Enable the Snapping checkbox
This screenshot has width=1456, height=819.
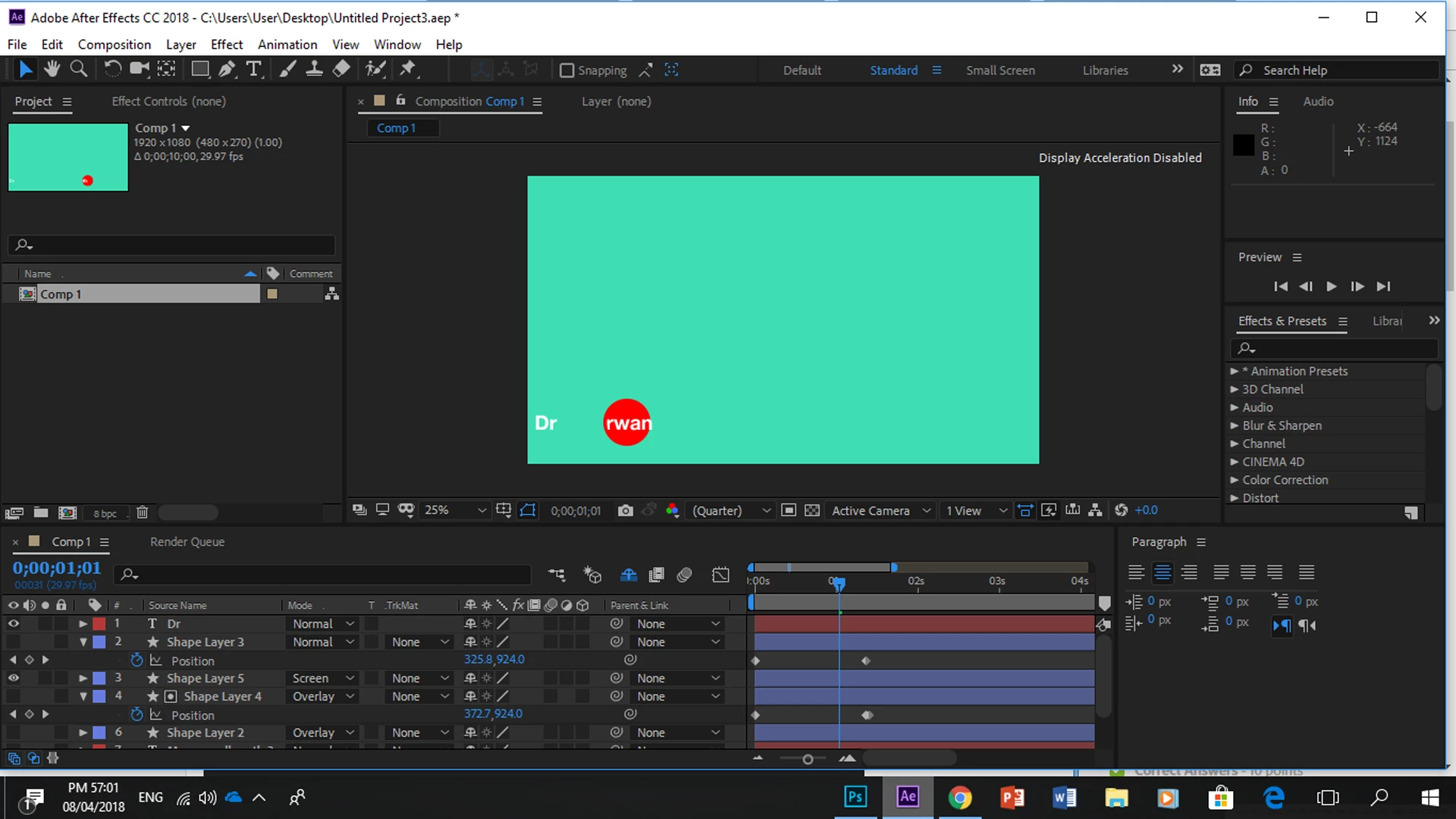tap(566, 71)
